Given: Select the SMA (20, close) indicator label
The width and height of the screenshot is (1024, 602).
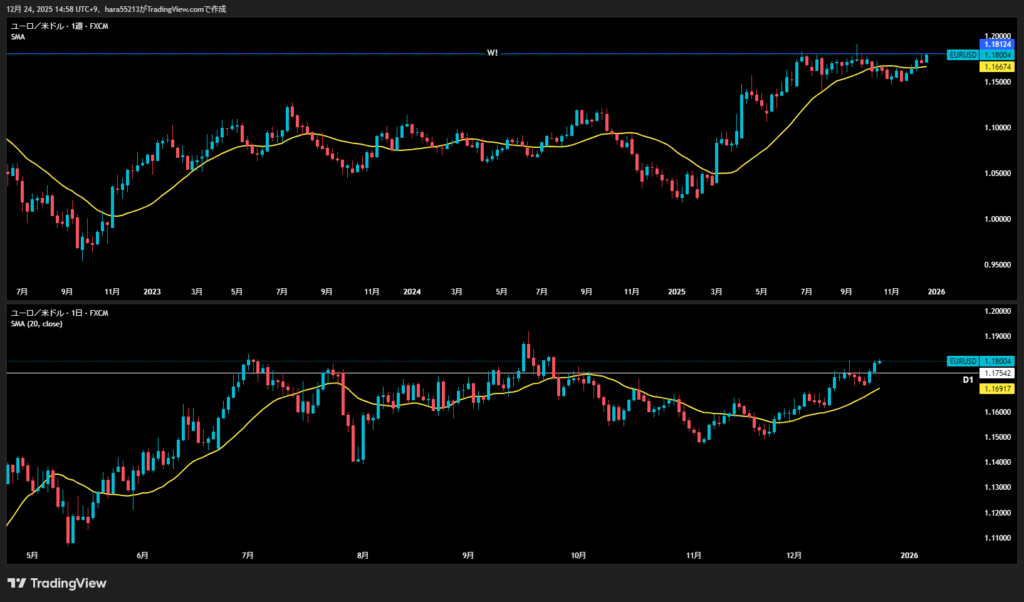Looking at the screenshot, I should point(40,324).
